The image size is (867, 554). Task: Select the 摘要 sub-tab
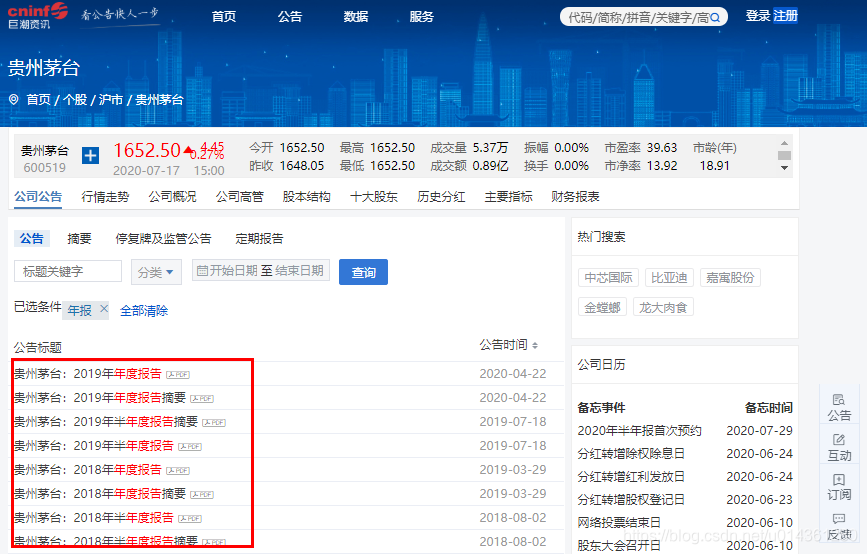pos(79,238)
